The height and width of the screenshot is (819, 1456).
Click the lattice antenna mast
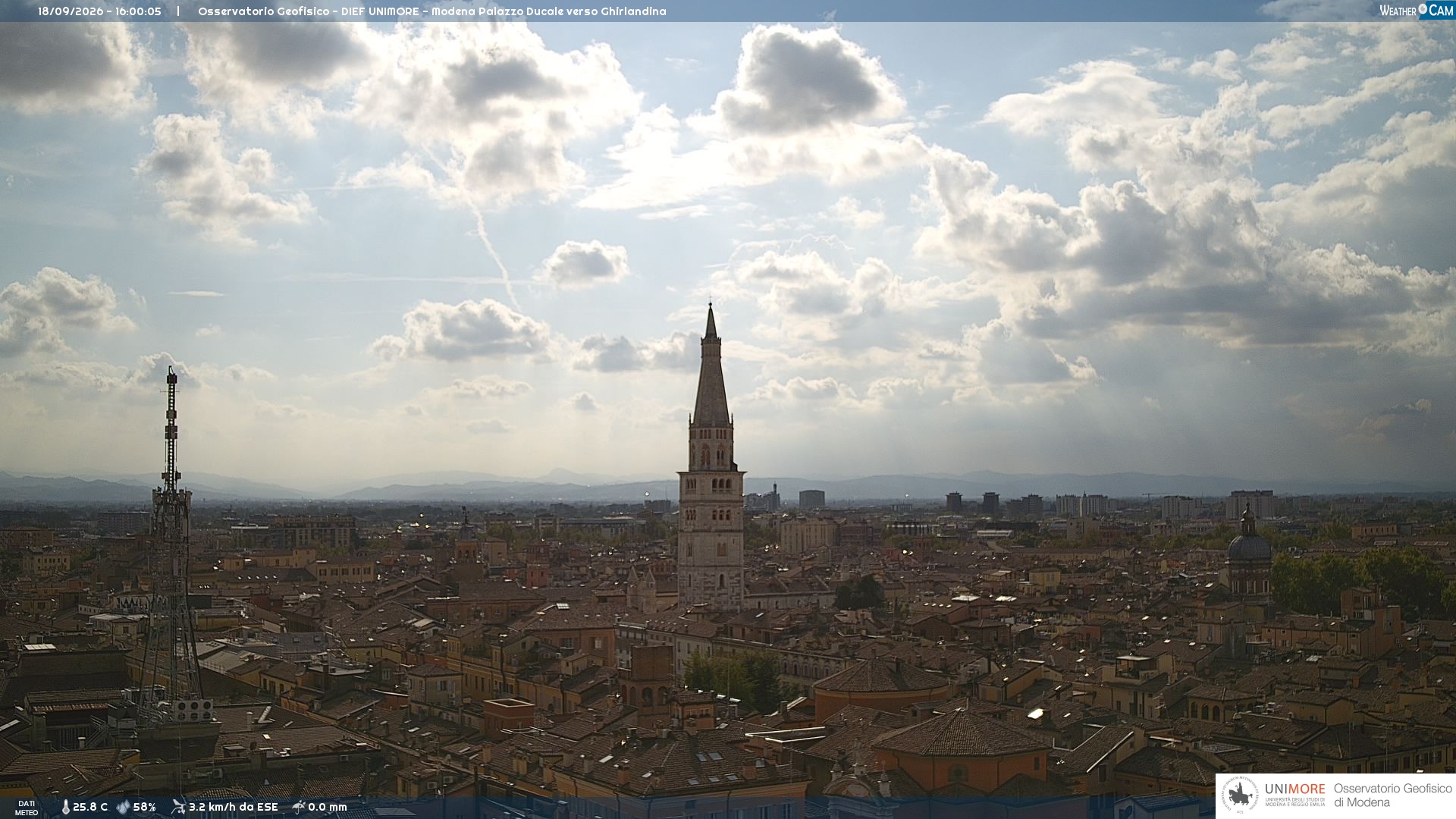(171, 538)
